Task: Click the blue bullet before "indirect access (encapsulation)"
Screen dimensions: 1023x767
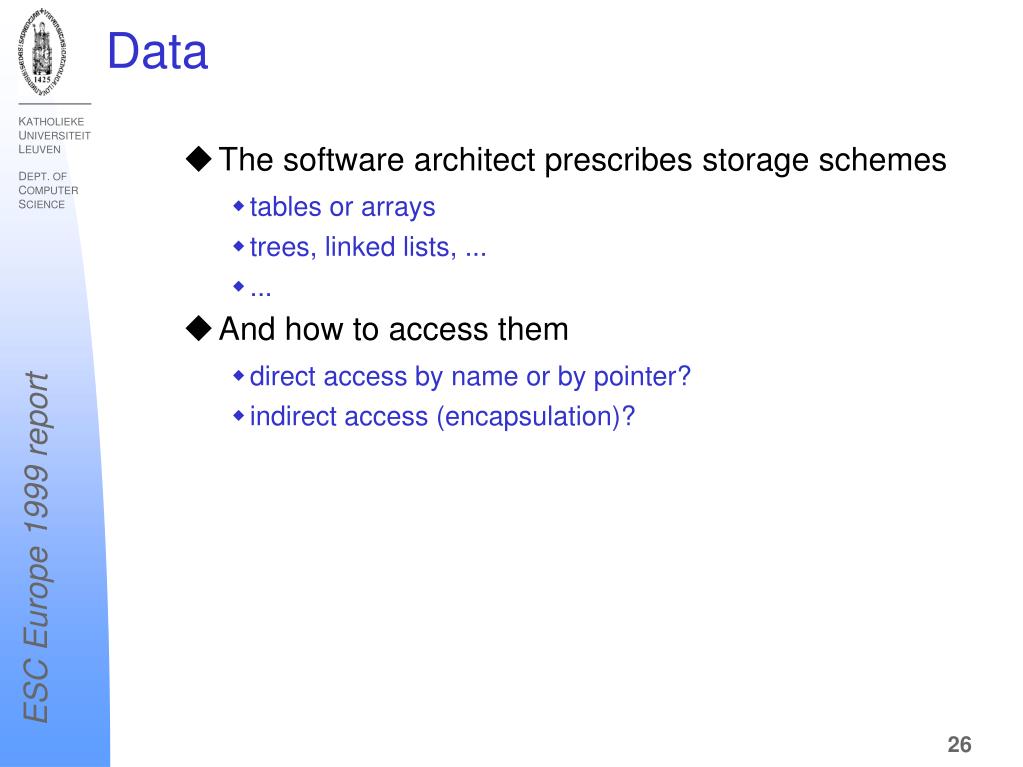Action: click(239, 415)
